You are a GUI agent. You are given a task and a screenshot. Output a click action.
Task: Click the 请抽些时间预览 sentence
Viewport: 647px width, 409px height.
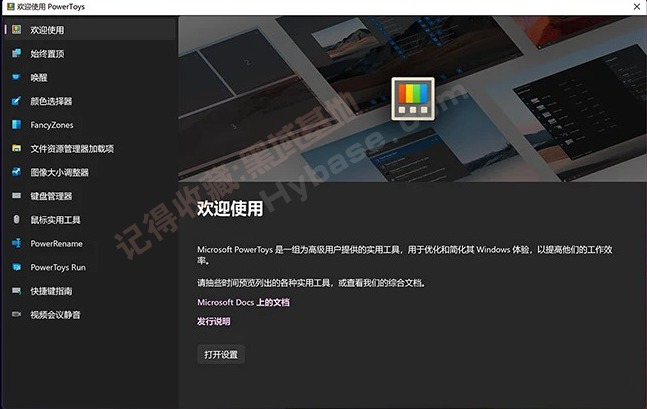[311, 283]
